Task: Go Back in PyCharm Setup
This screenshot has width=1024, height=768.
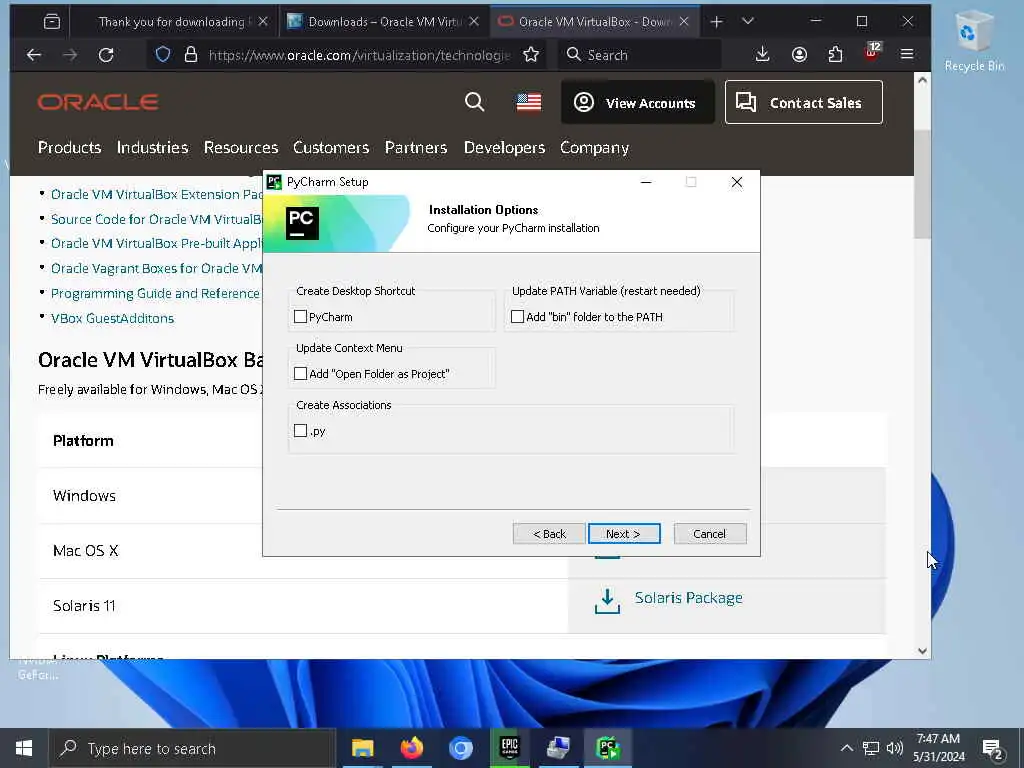Action: [x=549, y=534]
